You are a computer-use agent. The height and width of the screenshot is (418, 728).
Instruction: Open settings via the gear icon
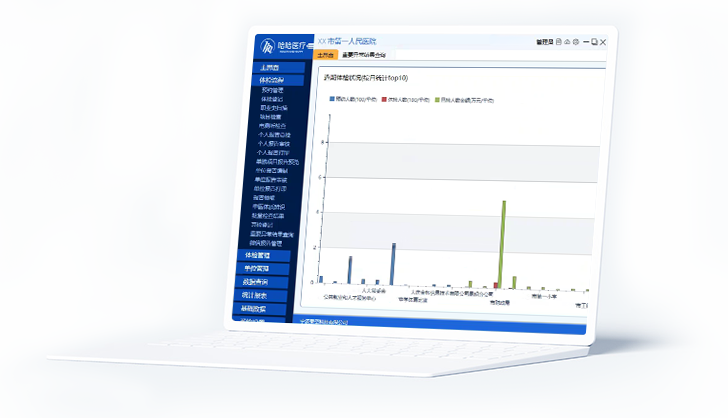[576, 42]
